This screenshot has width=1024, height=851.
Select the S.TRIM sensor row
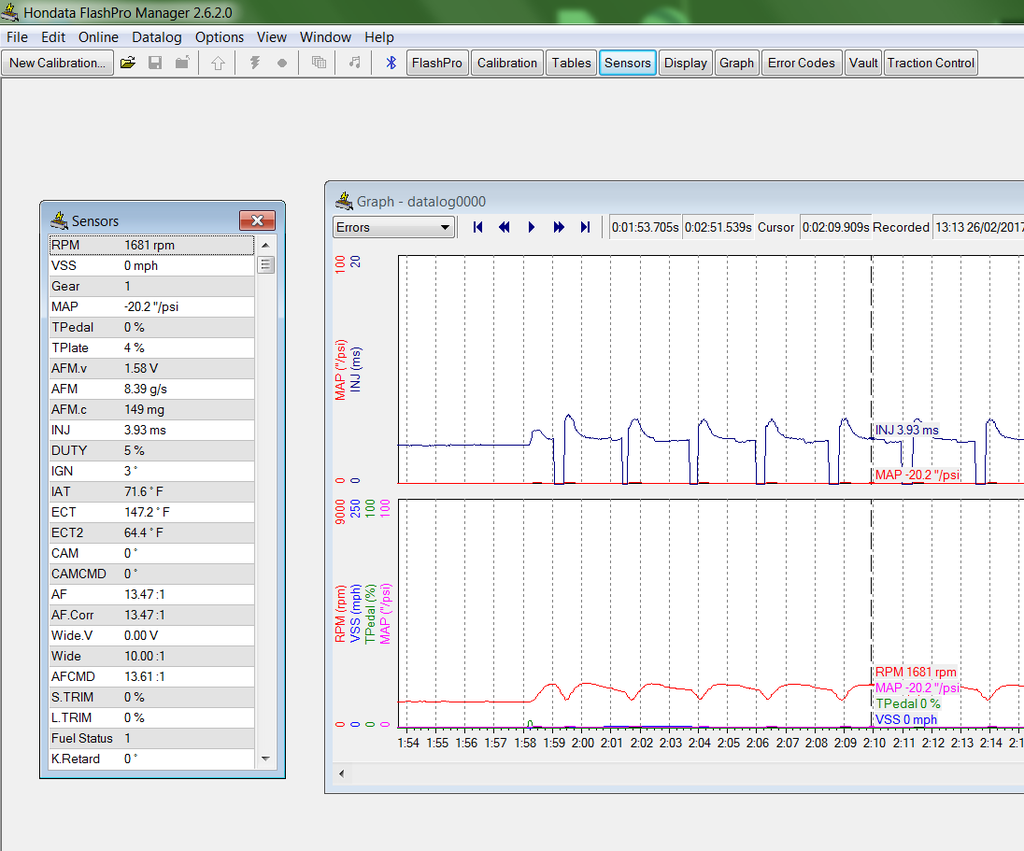point(152,697)
